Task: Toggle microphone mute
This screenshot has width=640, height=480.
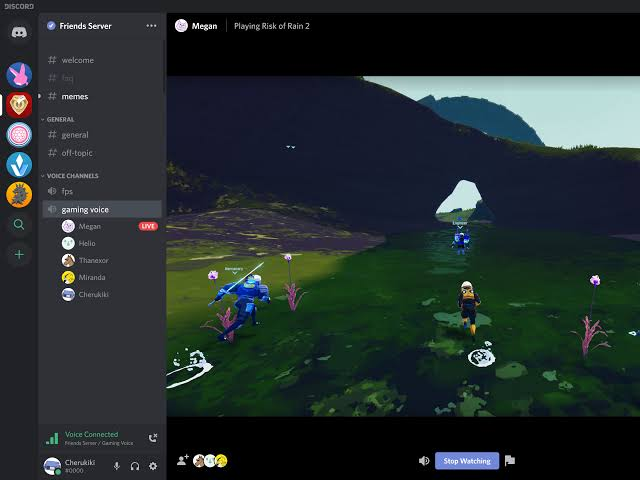Action: tap(117, 466)
